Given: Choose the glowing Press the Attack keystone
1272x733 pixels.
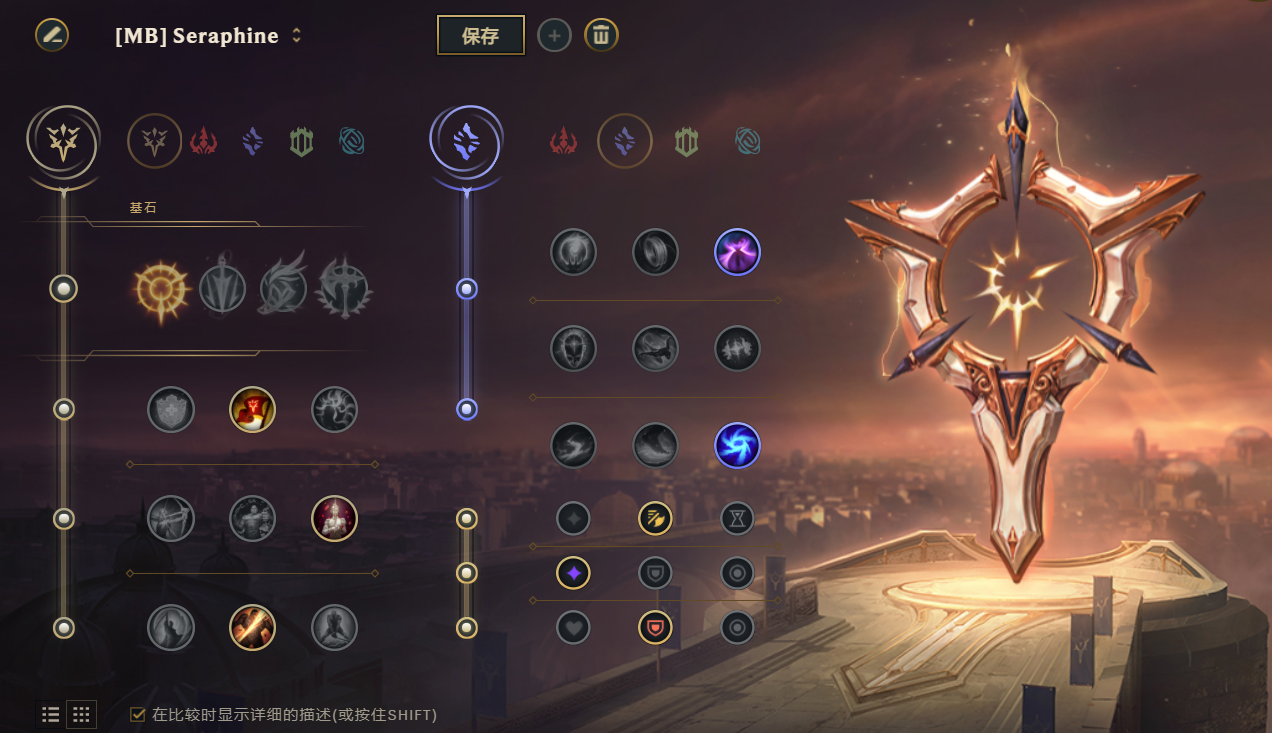Looking at the screenshot, I should click(162, 289).
